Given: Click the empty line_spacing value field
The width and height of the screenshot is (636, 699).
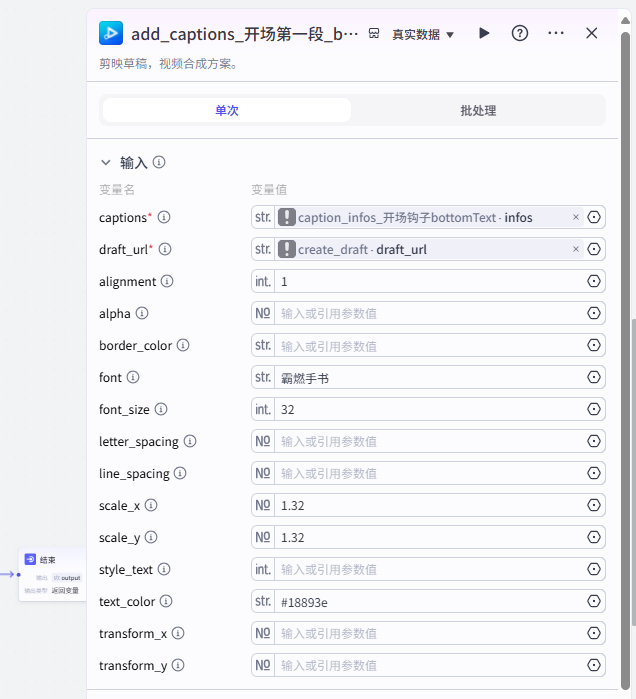Looking at the screenshot, I should pos(430,473).
